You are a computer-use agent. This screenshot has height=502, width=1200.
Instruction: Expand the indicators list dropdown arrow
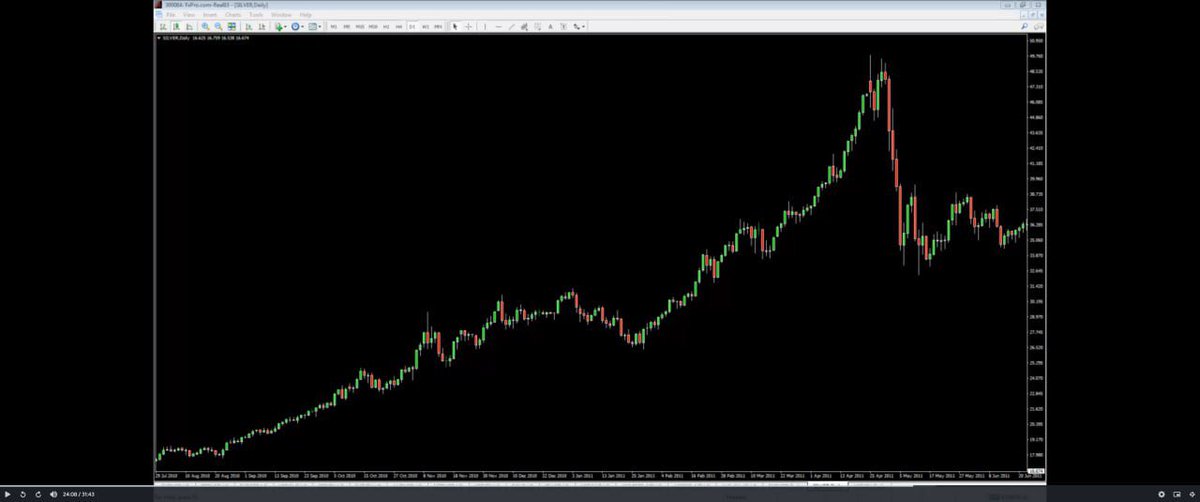tap(285, 27)
